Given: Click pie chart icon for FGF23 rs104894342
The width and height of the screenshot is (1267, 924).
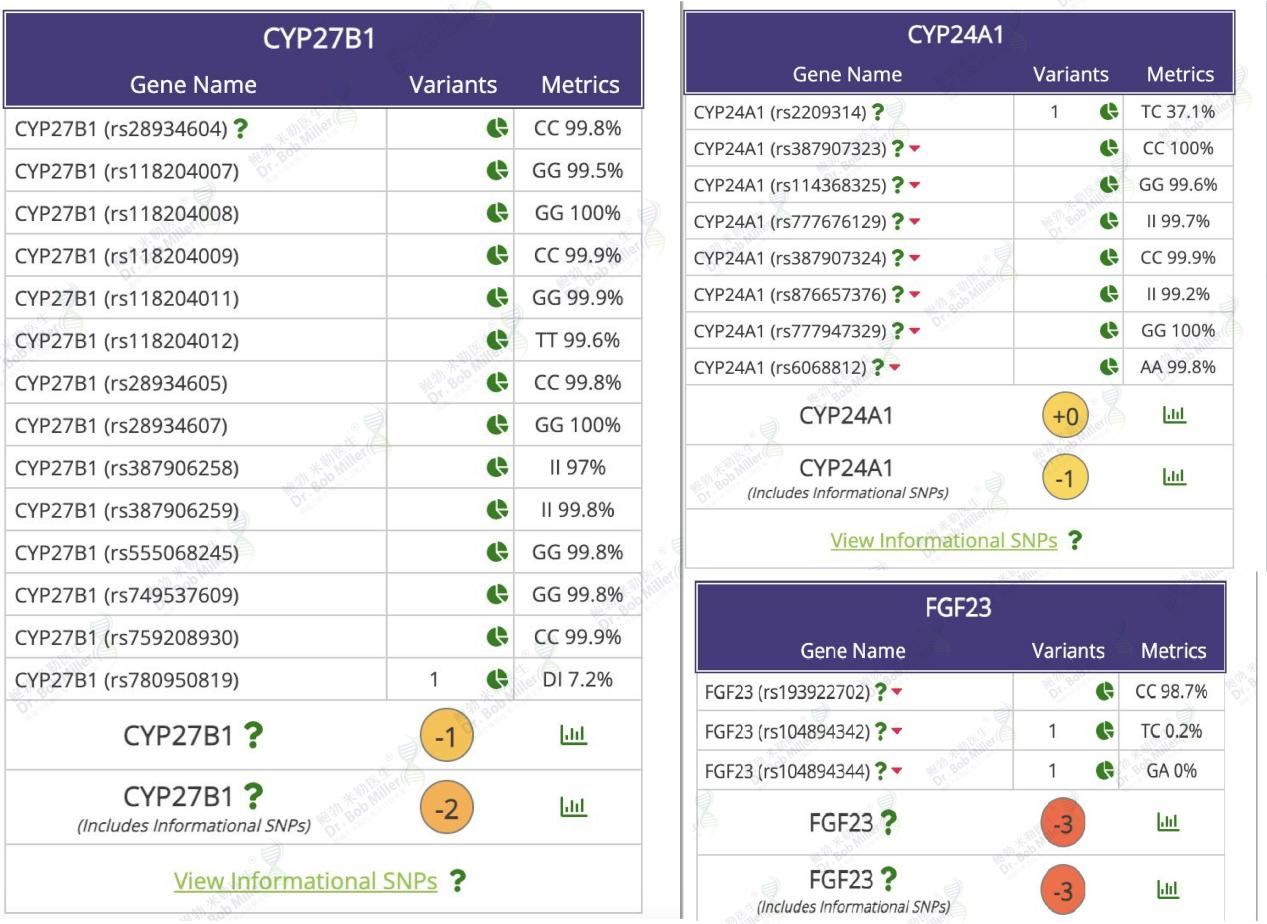Looking at the screenshot, I should [1104, 731].
